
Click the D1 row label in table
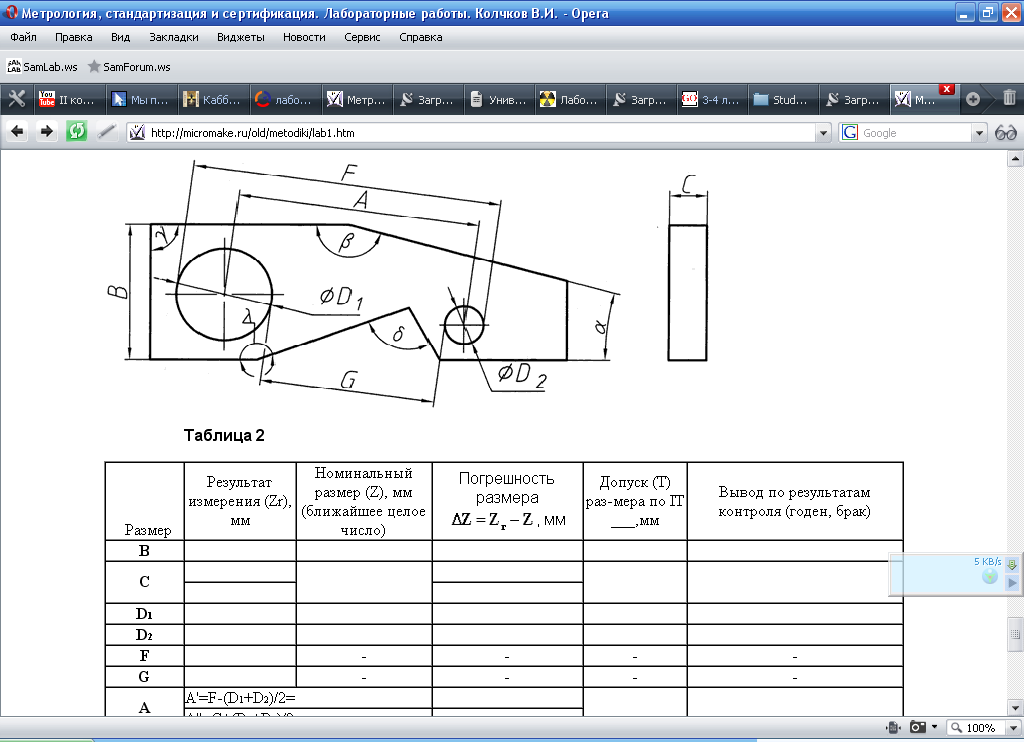point(144,613)
